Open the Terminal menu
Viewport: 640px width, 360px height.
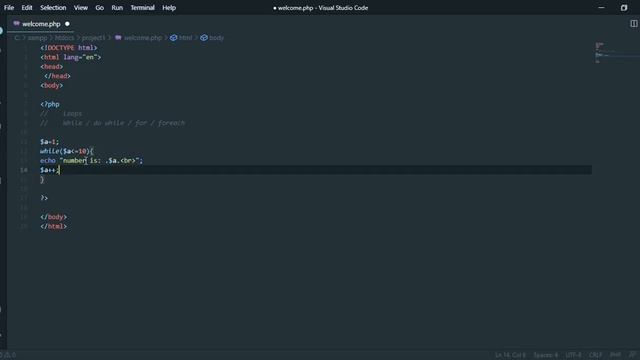point(142,8)
